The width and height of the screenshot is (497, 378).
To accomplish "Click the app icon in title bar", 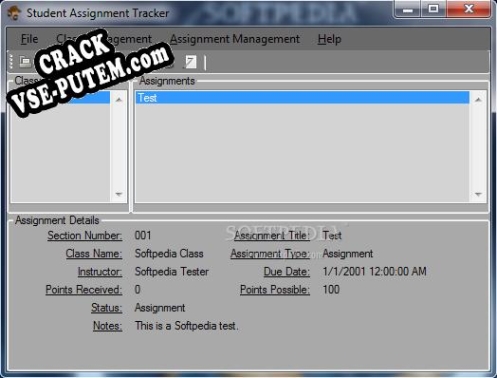I will 14,13.
